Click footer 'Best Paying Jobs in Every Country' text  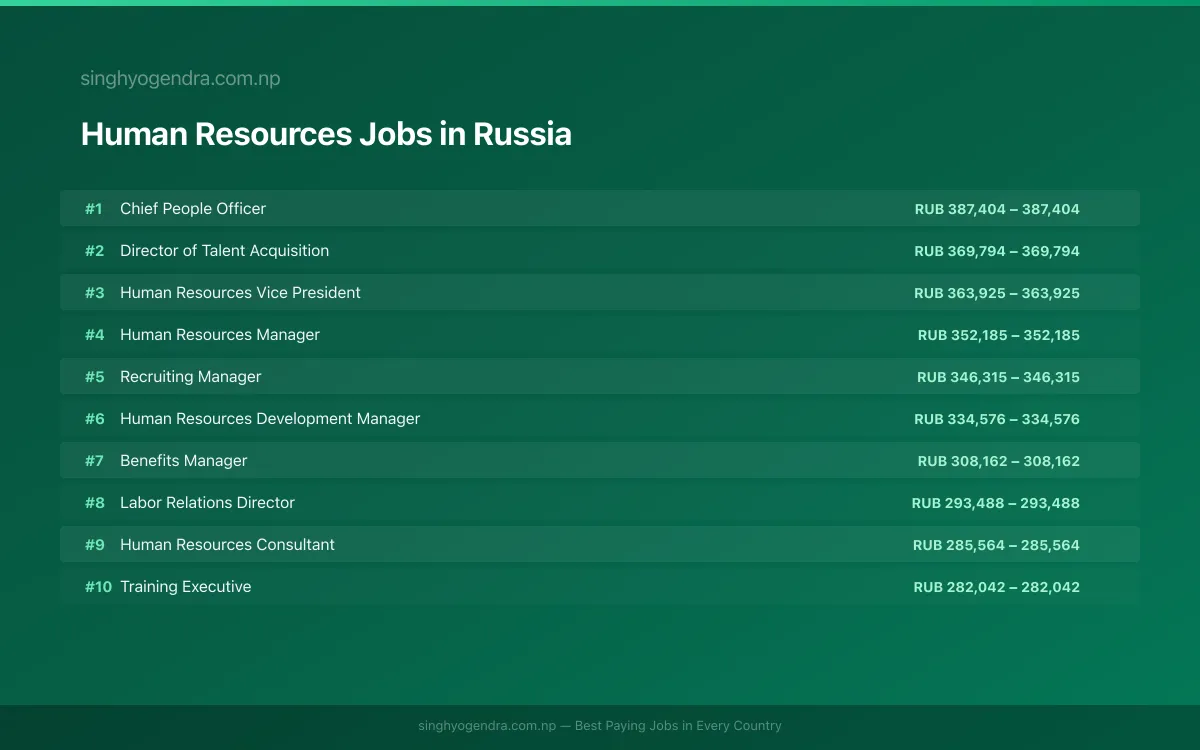click(x=678, y=726)
